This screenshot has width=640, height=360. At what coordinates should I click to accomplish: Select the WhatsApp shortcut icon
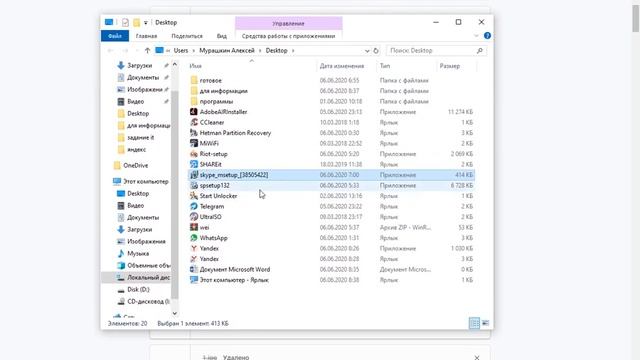tap(194, 238)
